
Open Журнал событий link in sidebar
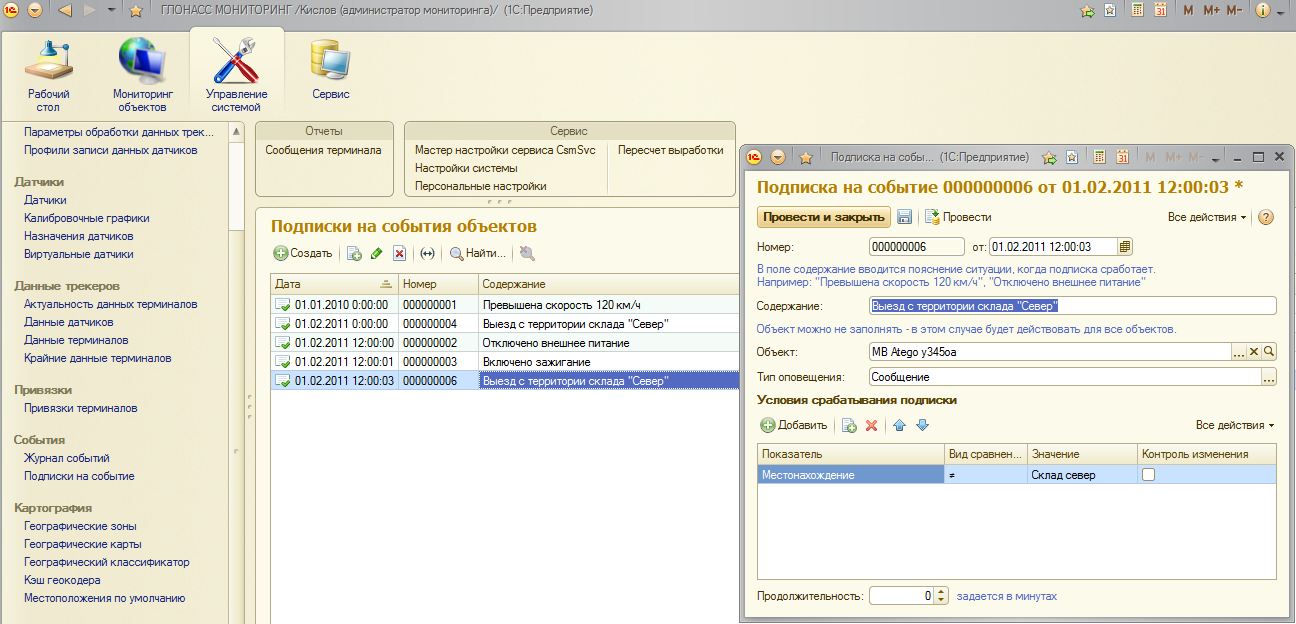[67, 458]
